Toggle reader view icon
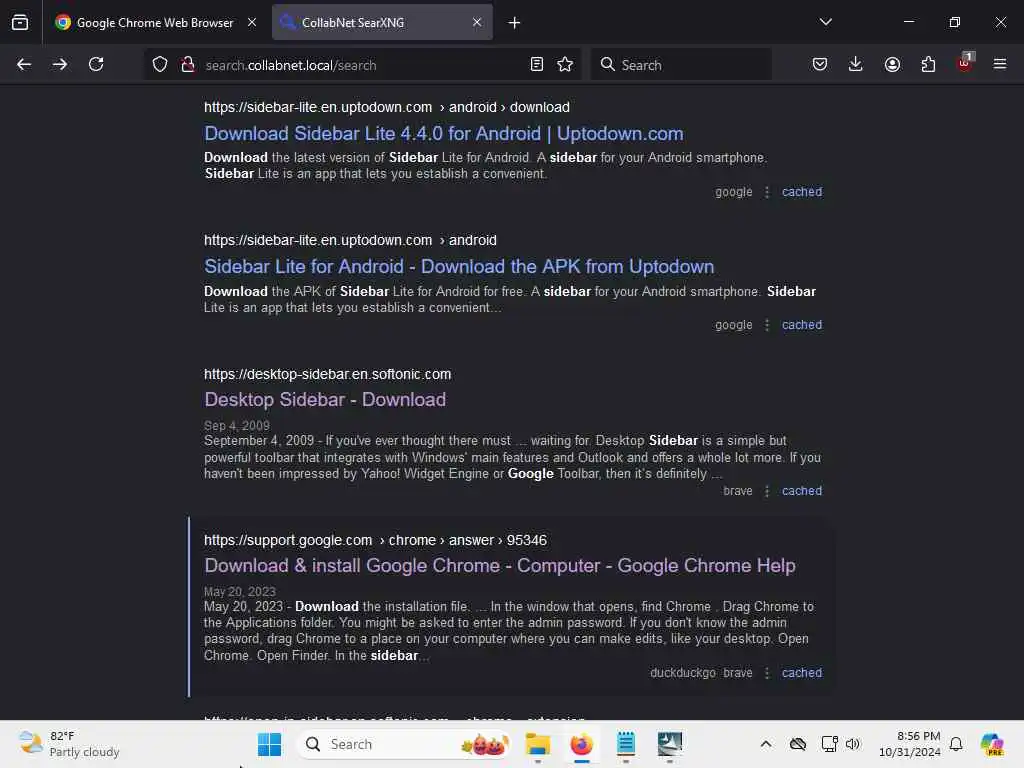Viewport: 1024px width, 768px height. [537, 64]
